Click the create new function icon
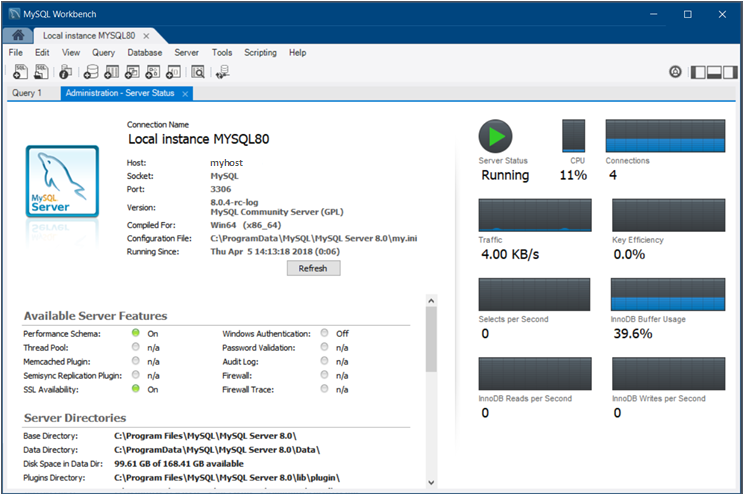The image size is (744, 495). (174, 72)
